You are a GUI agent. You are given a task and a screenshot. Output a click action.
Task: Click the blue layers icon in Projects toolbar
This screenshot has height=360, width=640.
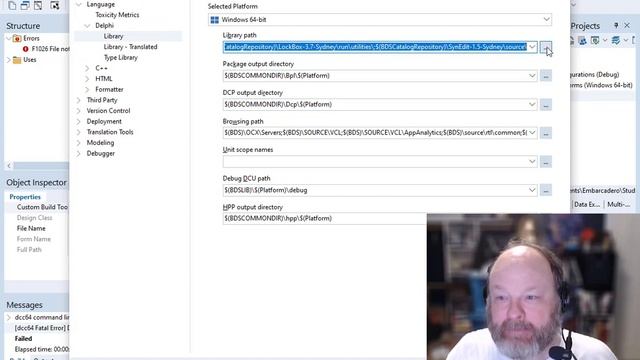(616, 40)
